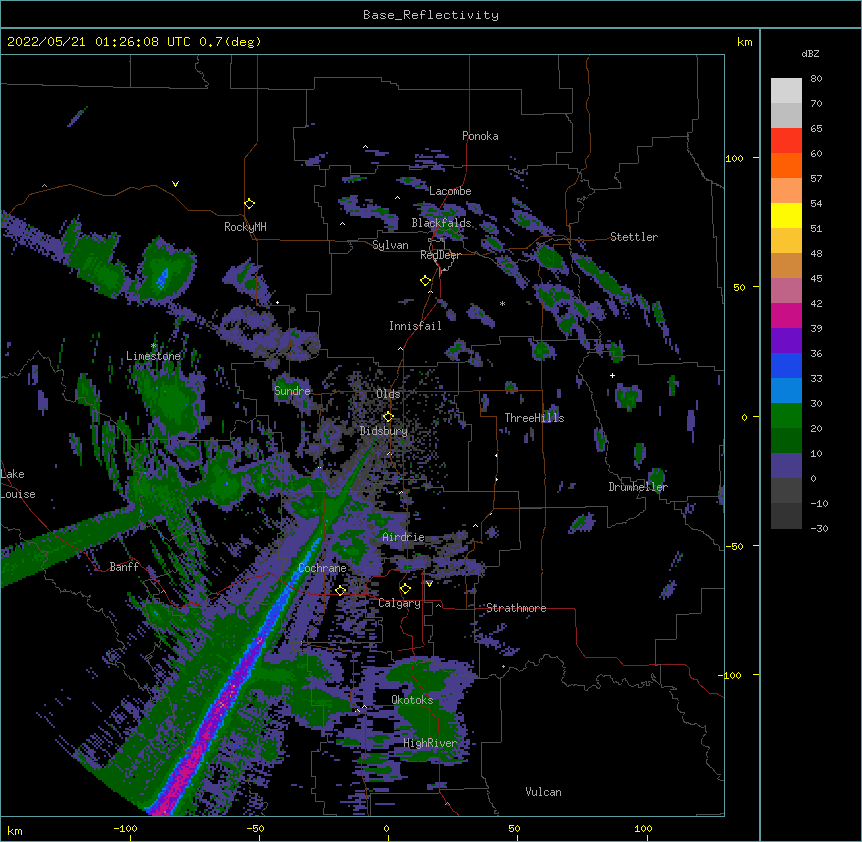Click the km label at bottom left

tap(15, 830)
